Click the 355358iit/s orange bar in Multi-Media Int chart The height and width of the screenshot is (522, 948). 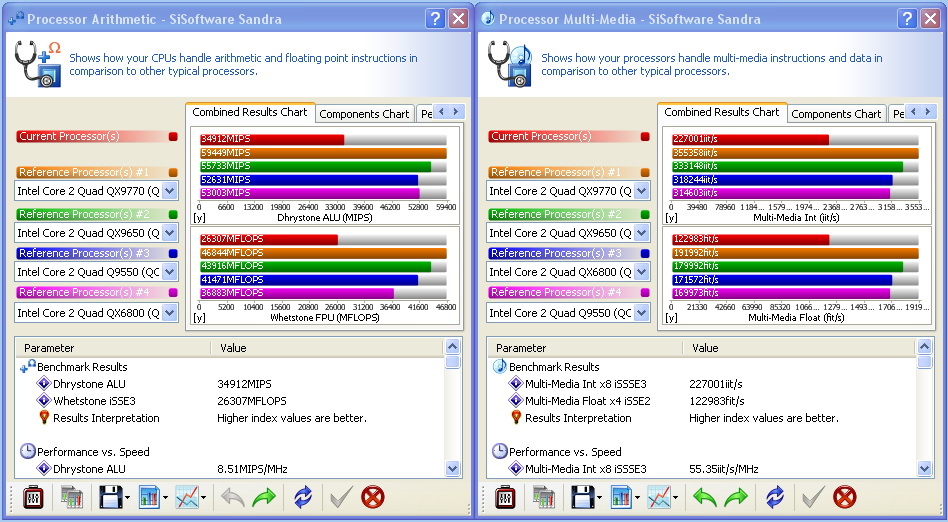(795, 153)
